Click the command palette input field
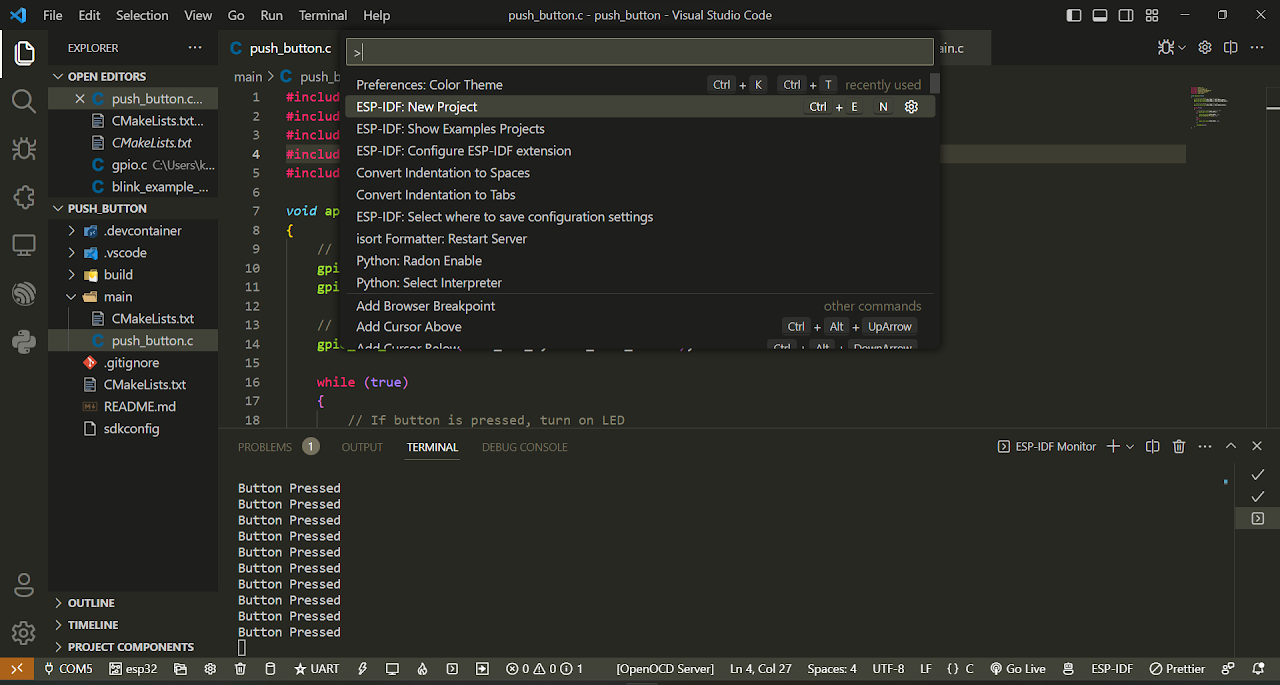The image size is (1280, 685). point(640,52)
